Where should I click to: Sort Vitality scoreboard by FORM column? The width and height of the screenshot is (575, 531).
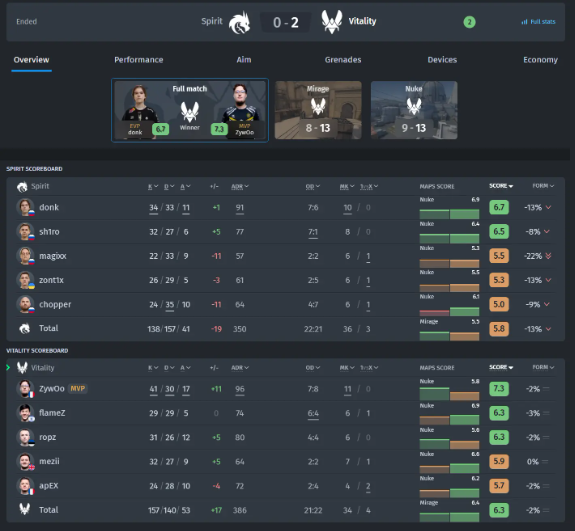[543, 367]
